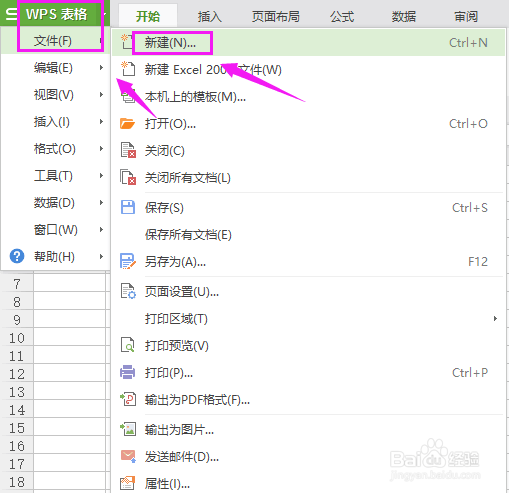Click the icon beside 新建 Excel 文件(W)
The image size is (509, 493).
(x=128, y=69)
